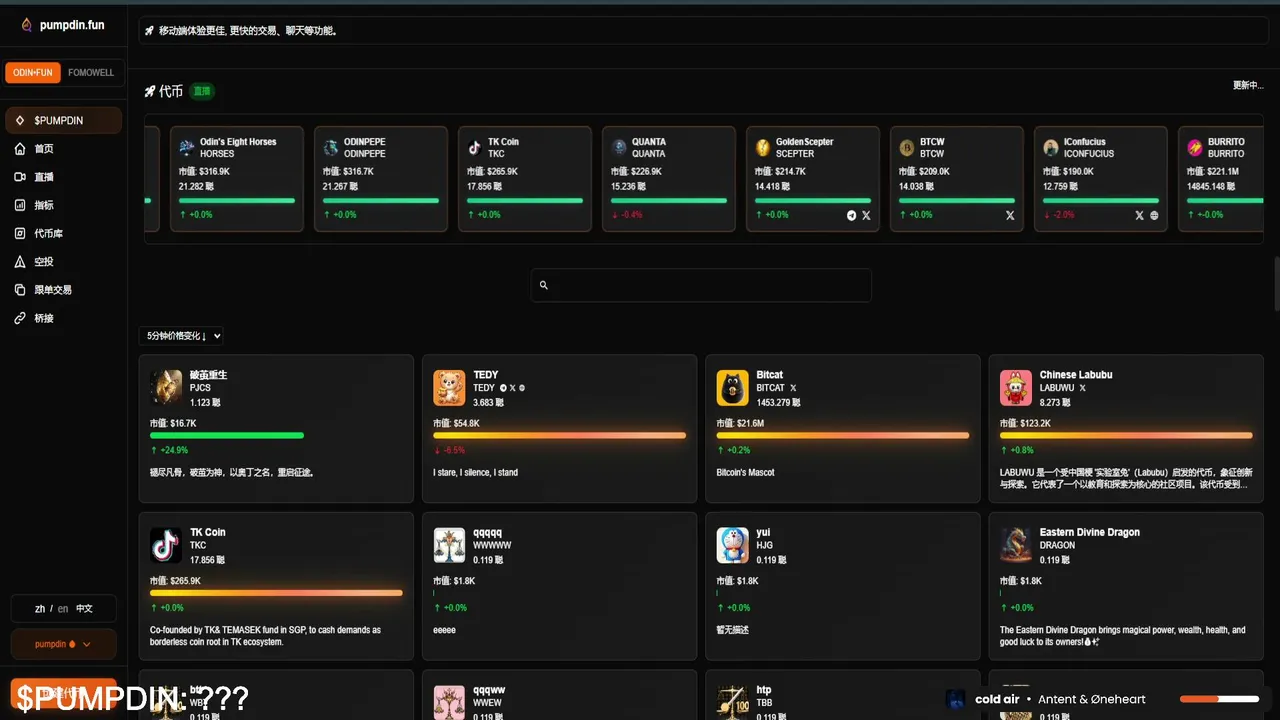
Task: Expand the pumpdin account dropdown
Action: 63,644
